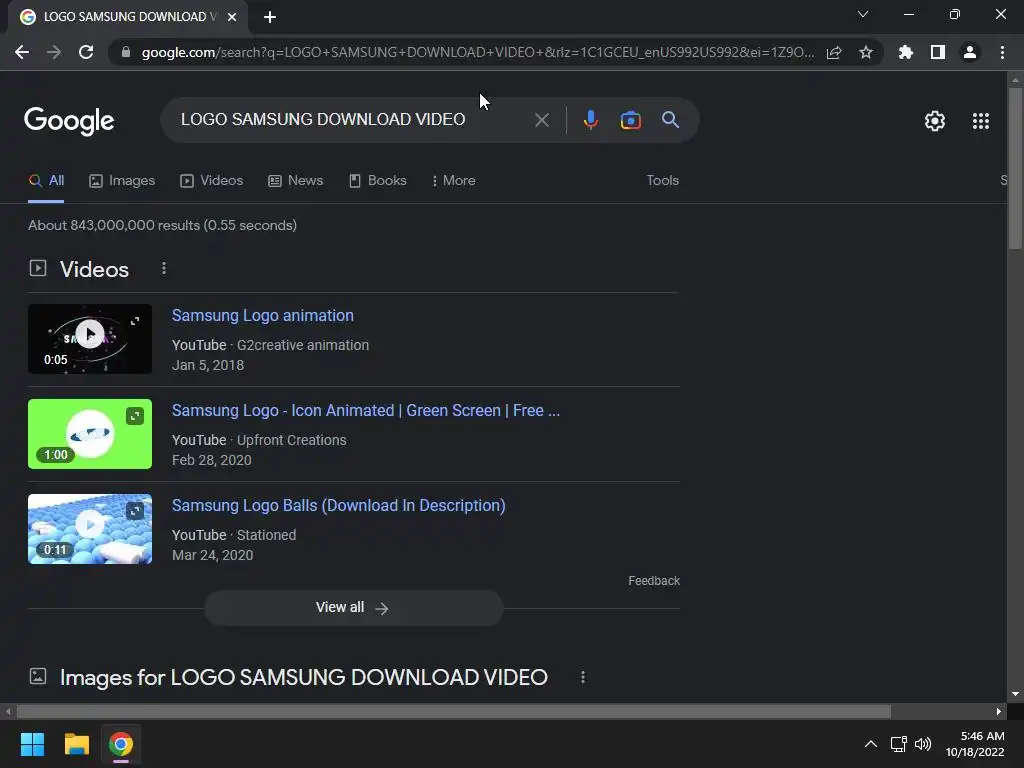Submit the search with the magnifier icon
Screen dimensions: 1024x768
(671, 120)
